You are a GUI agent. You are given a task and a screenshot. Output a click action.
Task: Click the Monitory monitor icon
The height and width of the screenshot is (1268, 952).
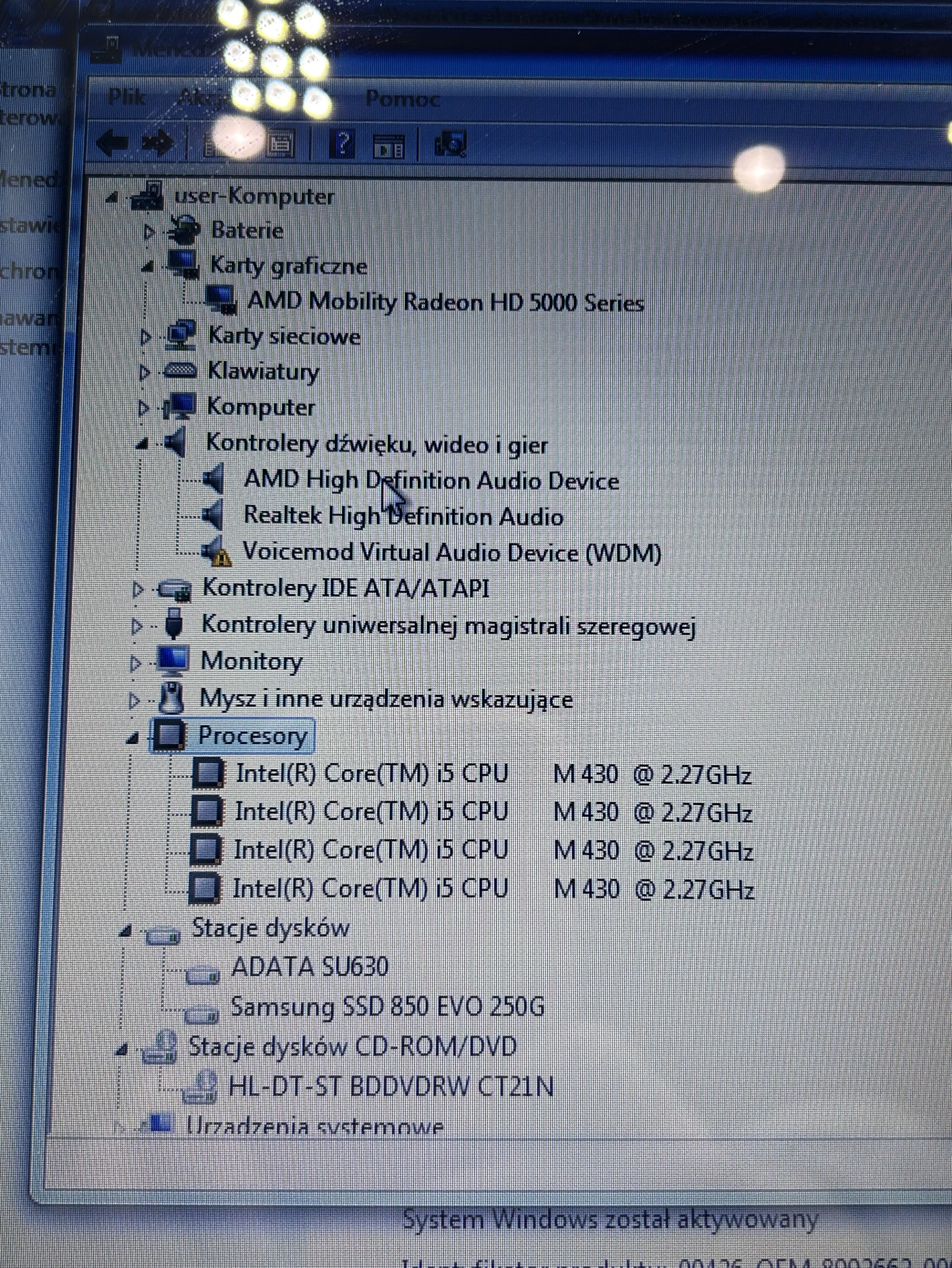click(x=172, y=660)
